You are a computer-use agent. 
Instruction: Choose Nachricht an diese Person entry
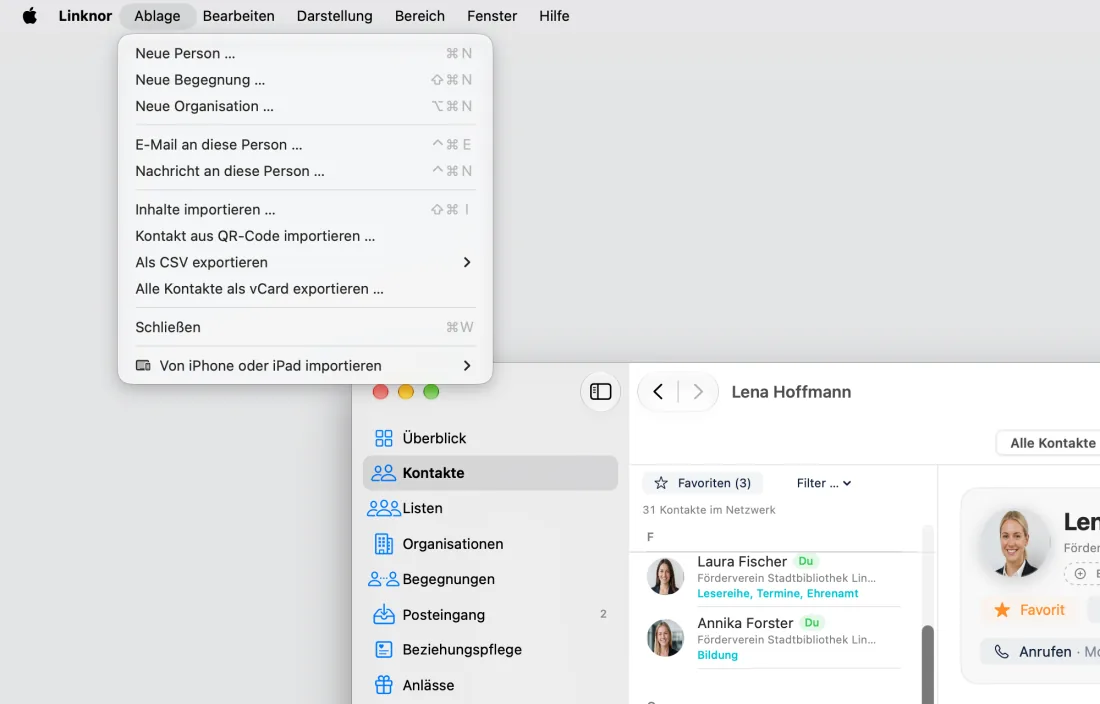(x=305, y=171)
